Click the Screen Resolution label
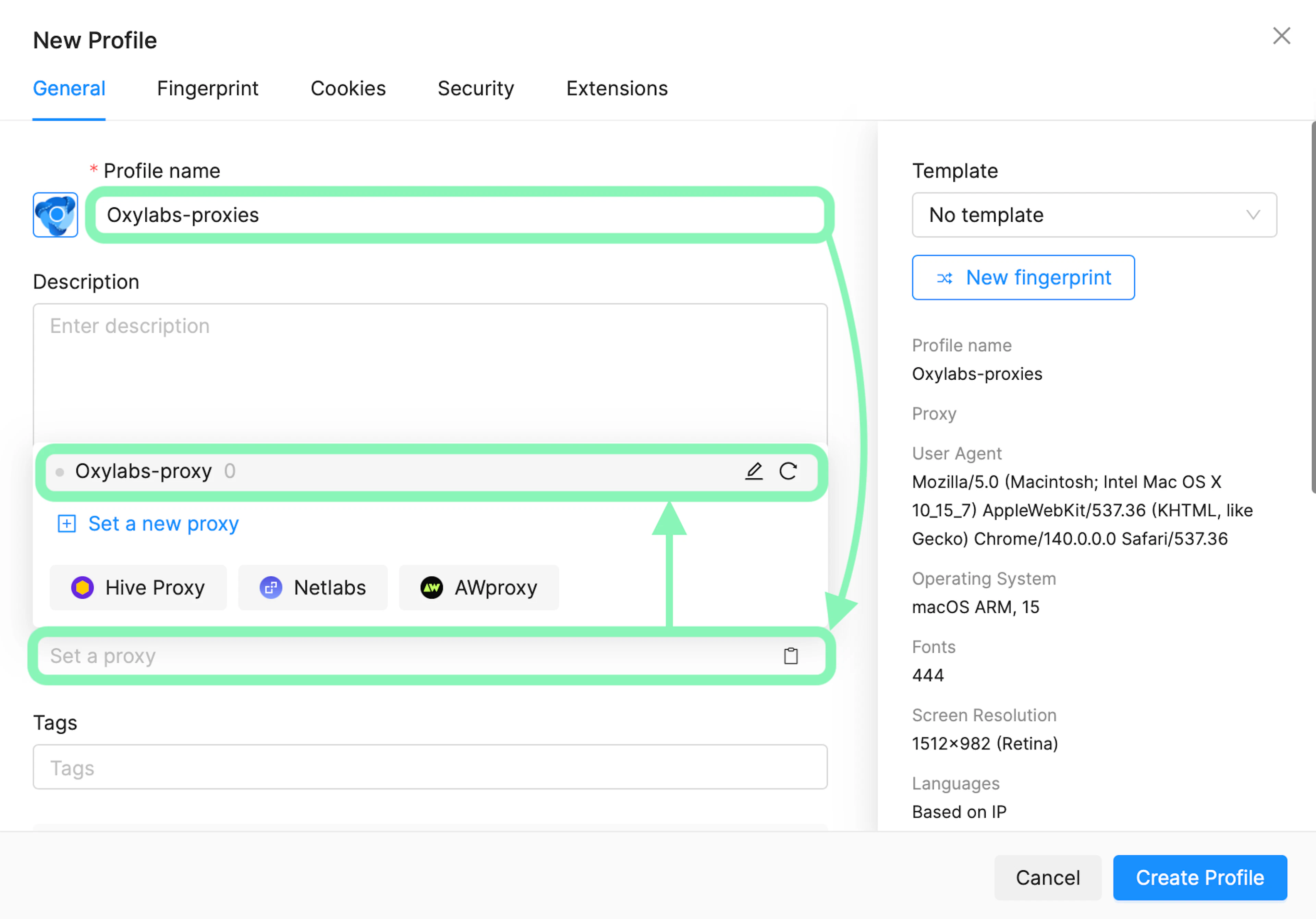 (984, 715)
